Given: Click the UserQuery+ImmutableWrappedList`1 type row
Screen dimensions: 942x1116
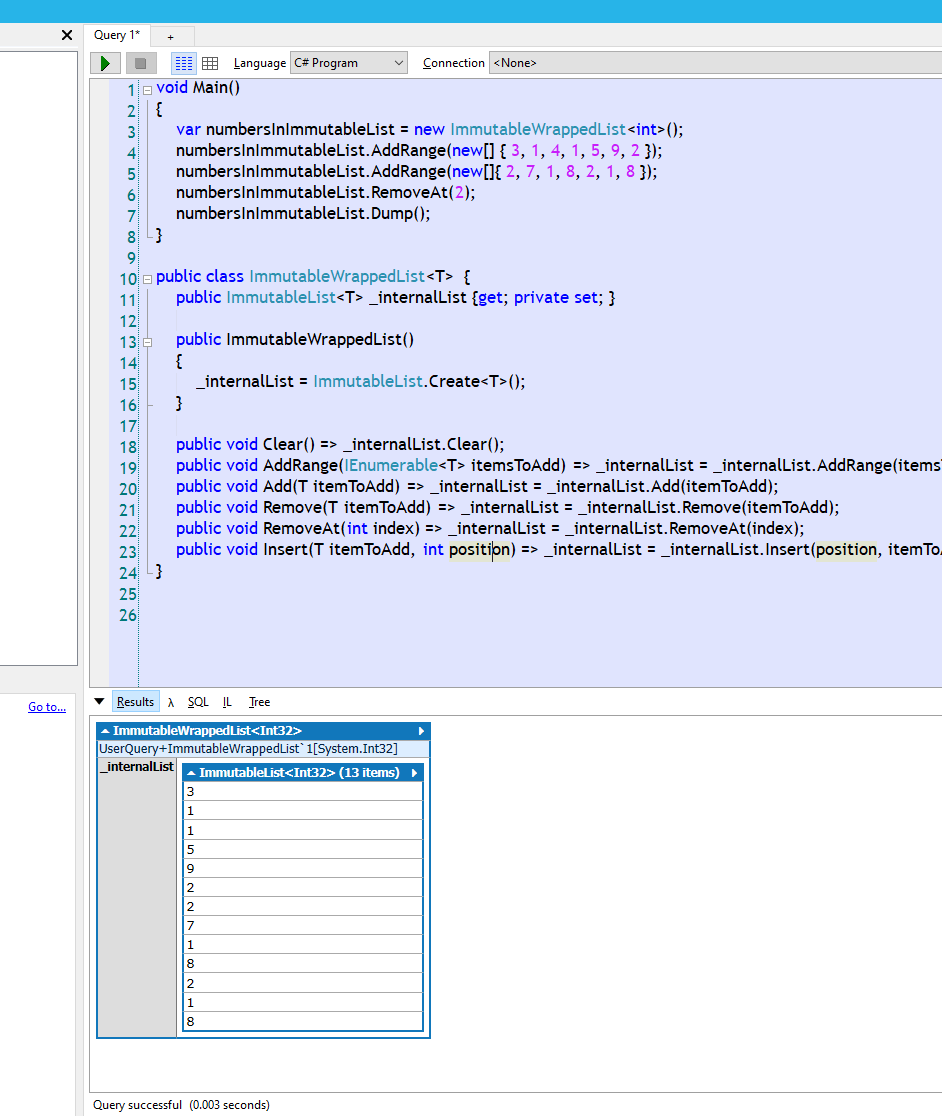Looking at the screenshot, I should [263, 748].
